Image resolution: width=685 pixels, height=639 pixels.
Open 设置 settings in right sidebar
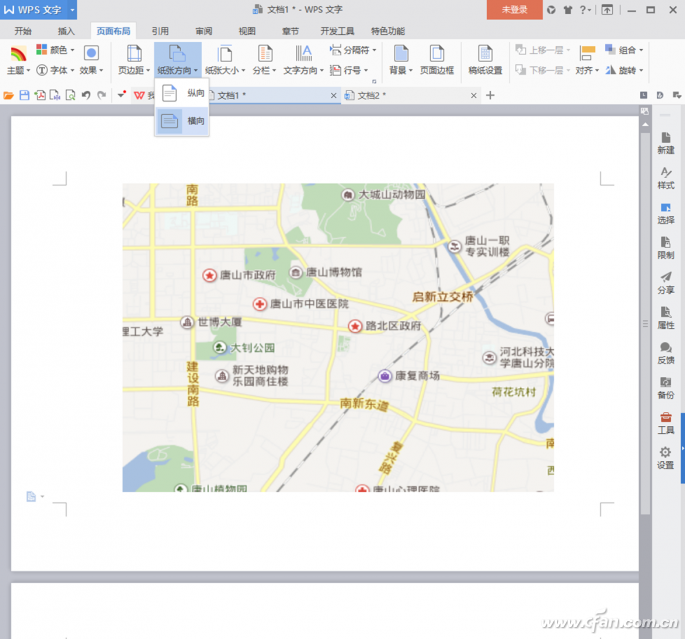pyautogui.click(x=665, y=457)
